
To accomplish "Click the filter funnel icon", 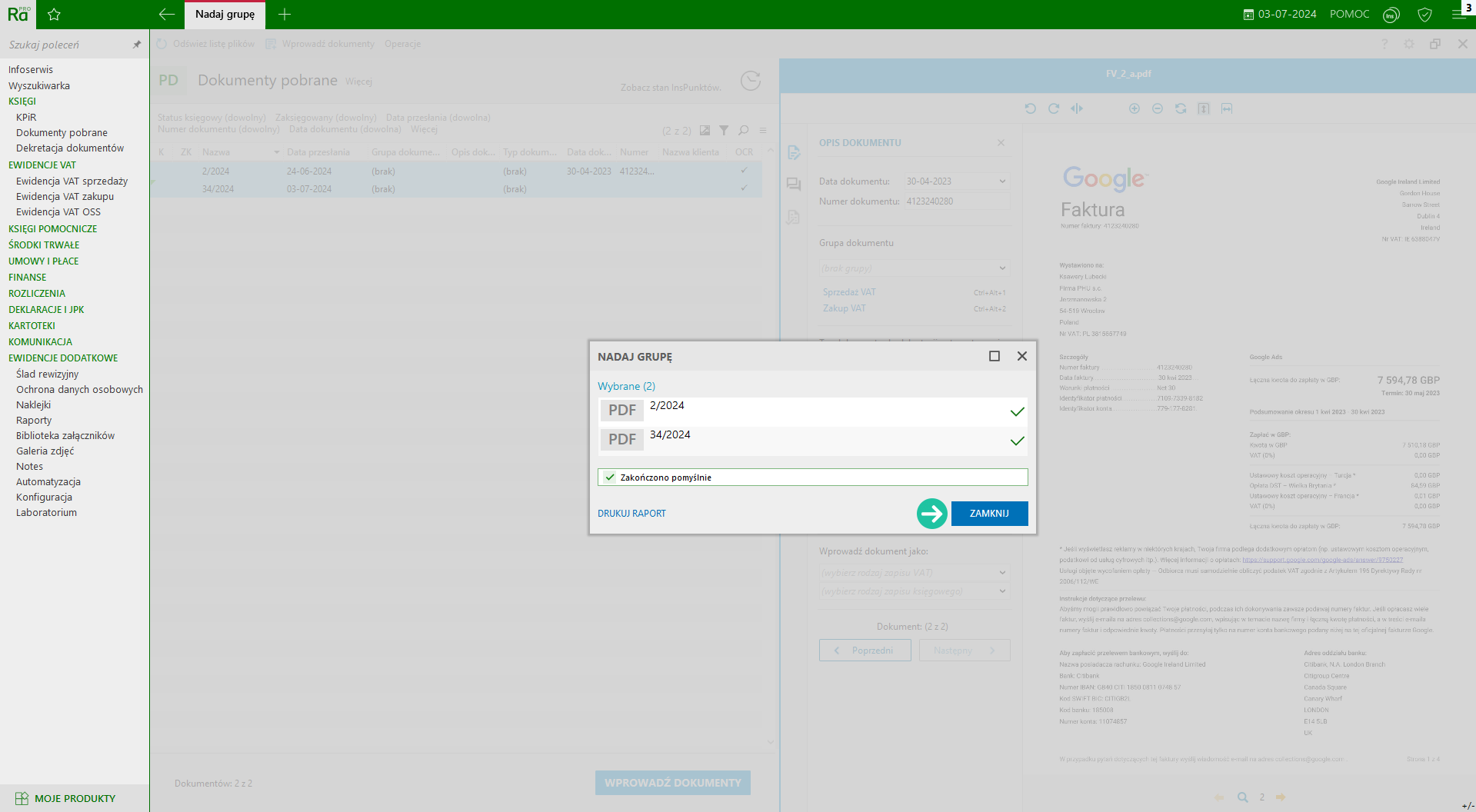I will 724,131.
